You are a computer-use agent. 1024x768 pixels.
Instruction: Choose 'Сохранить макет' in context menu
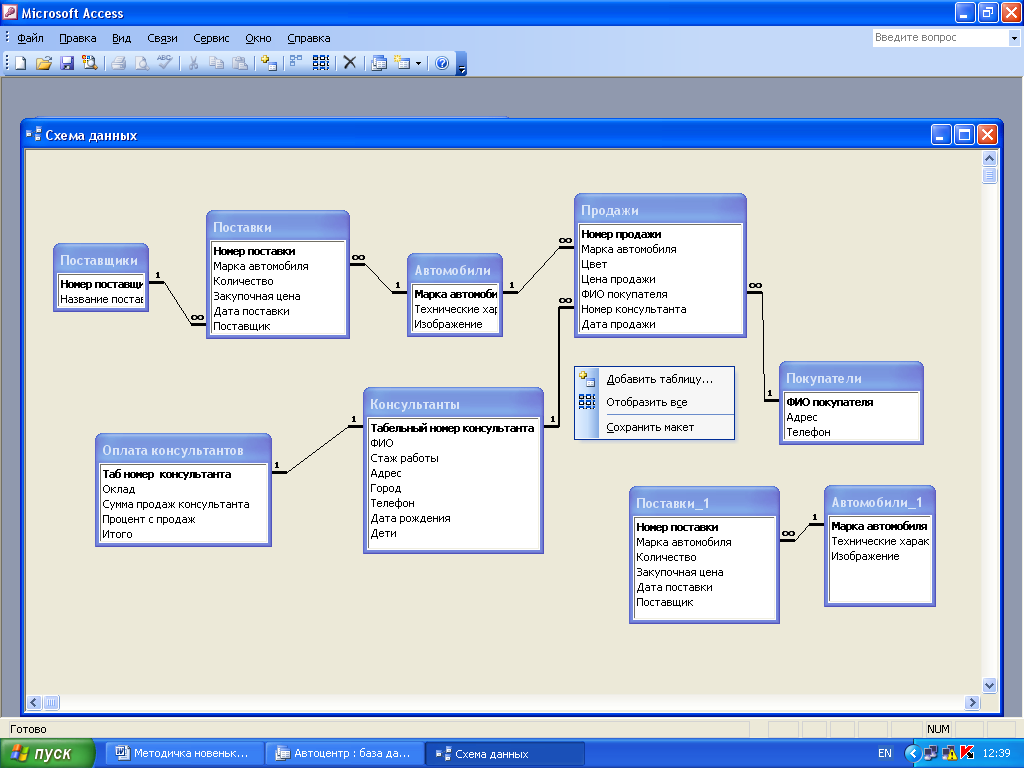click(x=654, y=427)
